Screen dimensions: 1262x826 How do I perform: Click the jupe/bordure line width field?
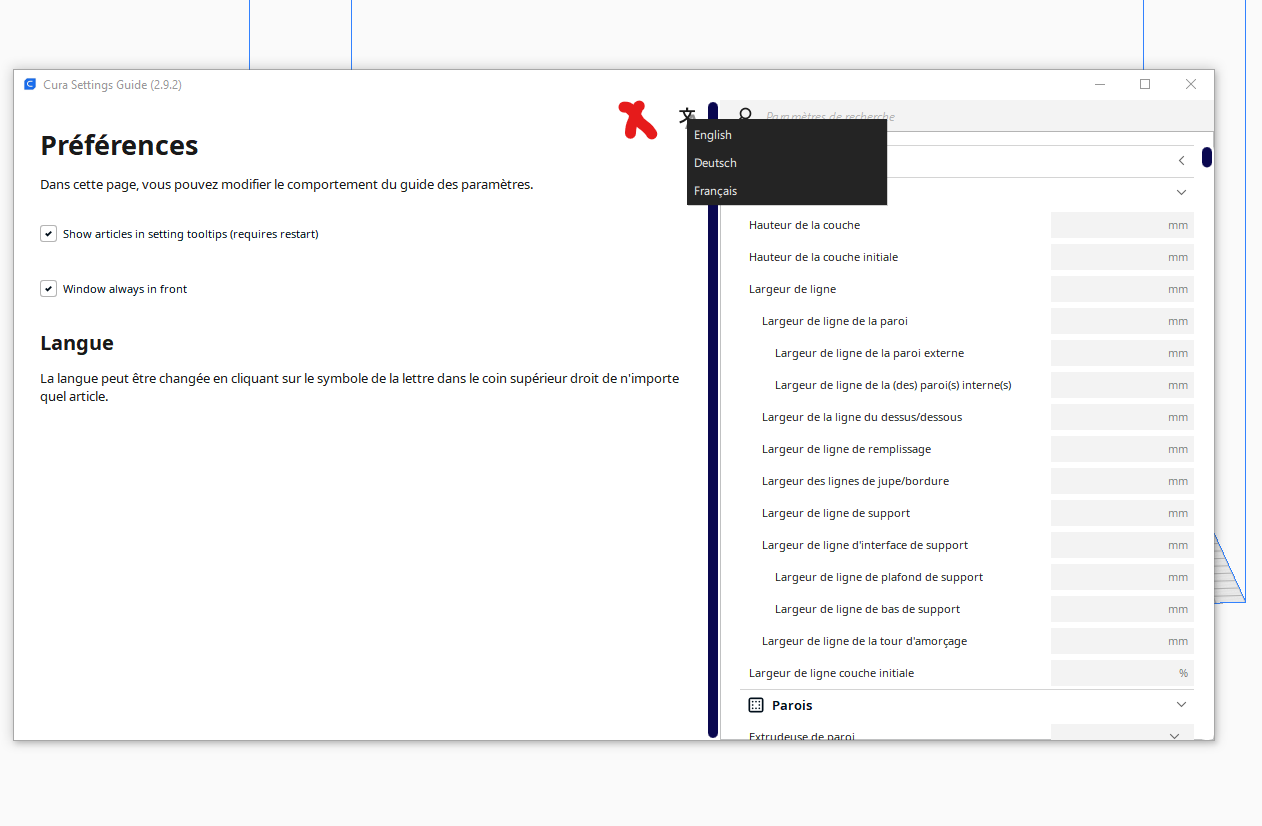point(1122,481)
